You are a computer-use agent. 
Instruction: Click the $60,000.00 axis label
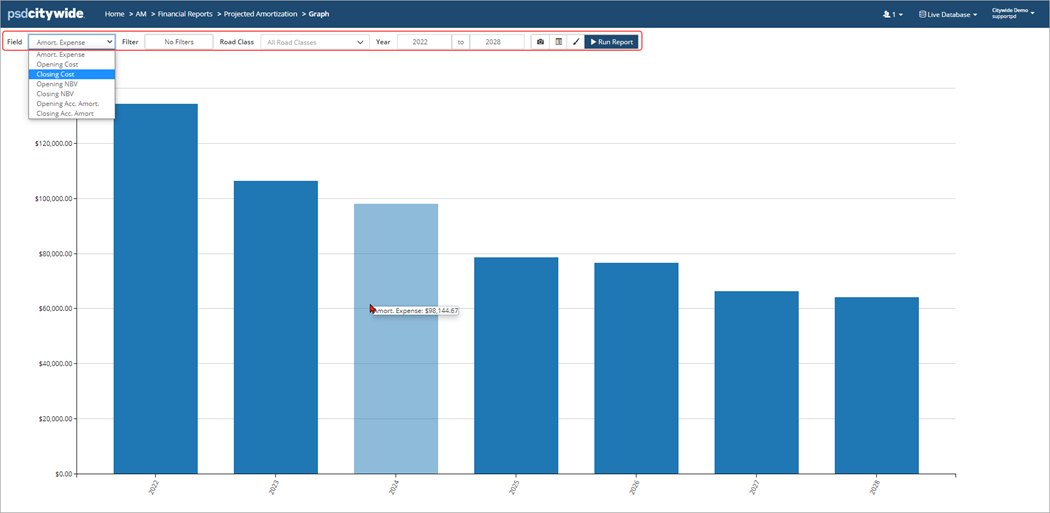[55, 309]
